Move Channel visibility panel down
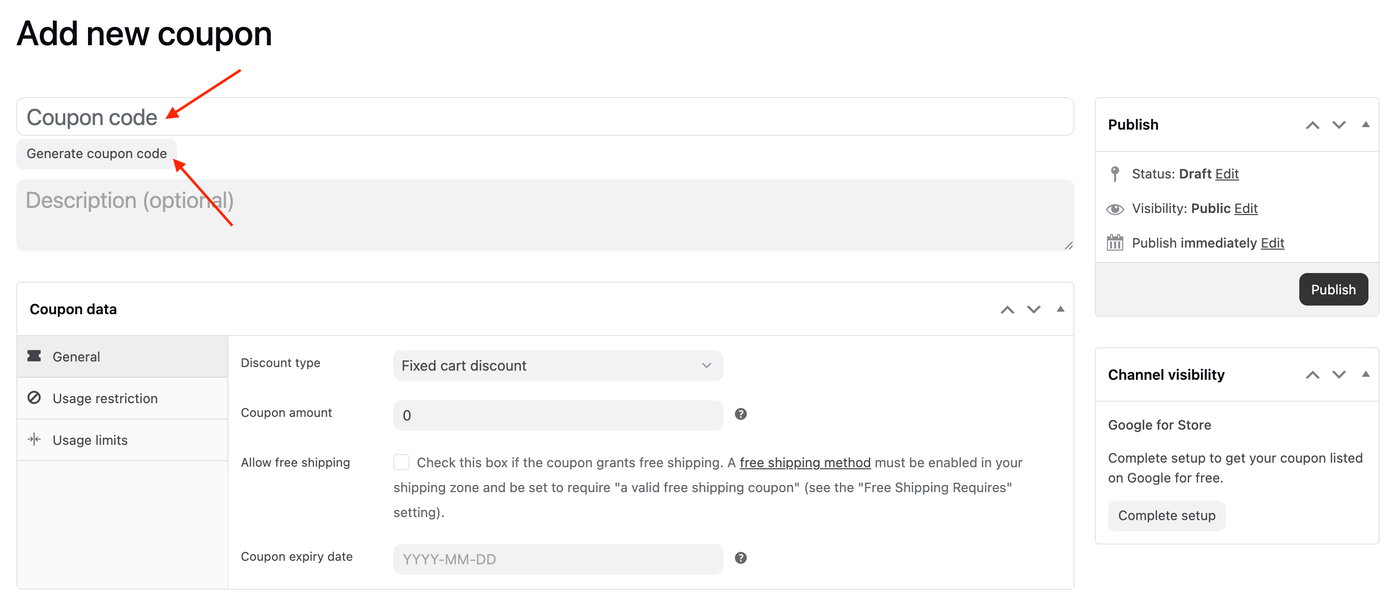This screenshot has width=1400, height=604. pos(1339,375)
